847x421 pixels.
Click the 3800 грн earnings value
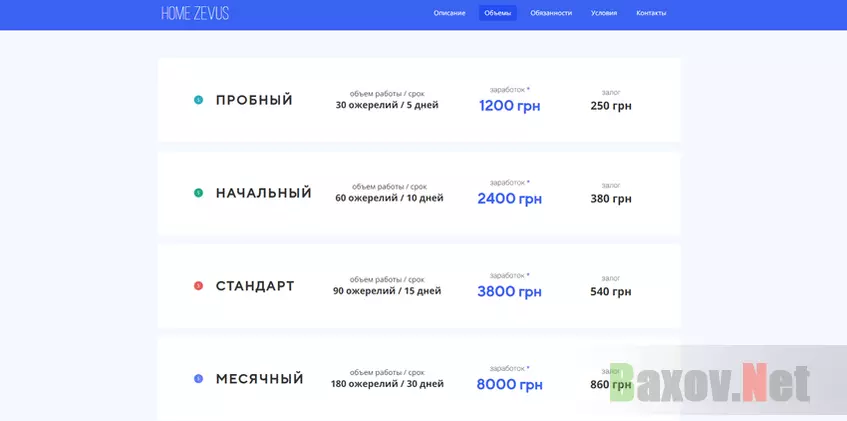click(509, 292)
